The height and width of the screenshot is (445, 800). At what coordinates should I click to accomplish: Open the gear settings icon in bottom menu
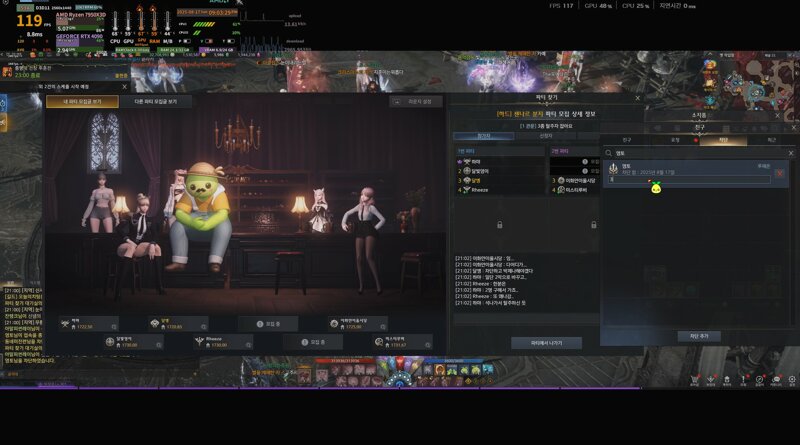click(792, 379)
